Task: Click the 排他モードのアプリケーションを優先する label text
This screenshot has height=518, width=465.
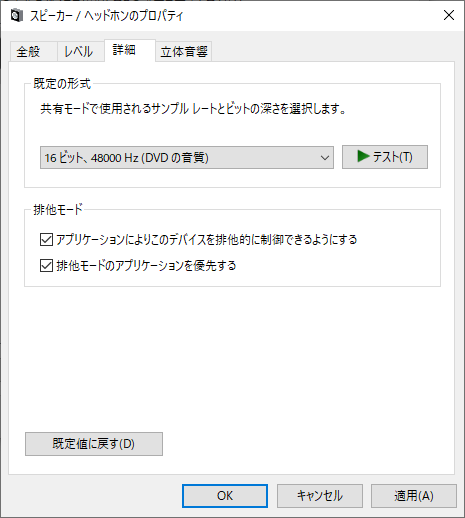Action: point(146,266)
